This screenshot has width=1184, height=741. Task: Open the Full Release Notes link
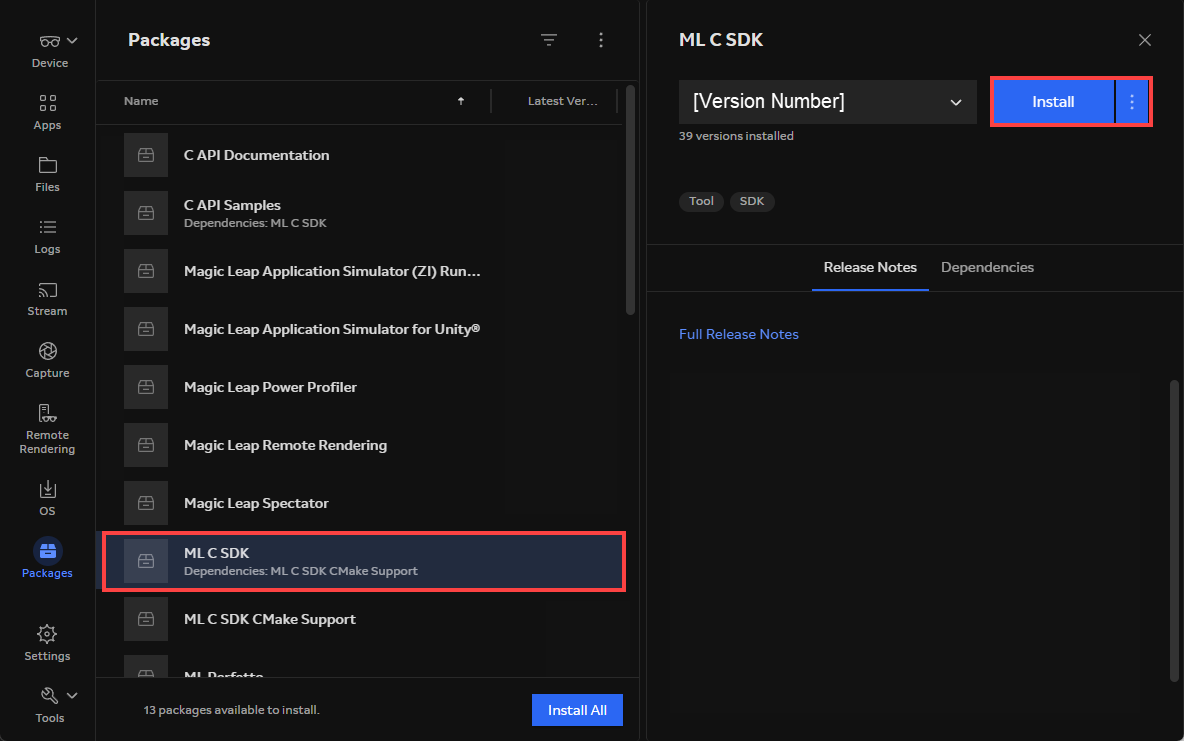pos(738,334)
